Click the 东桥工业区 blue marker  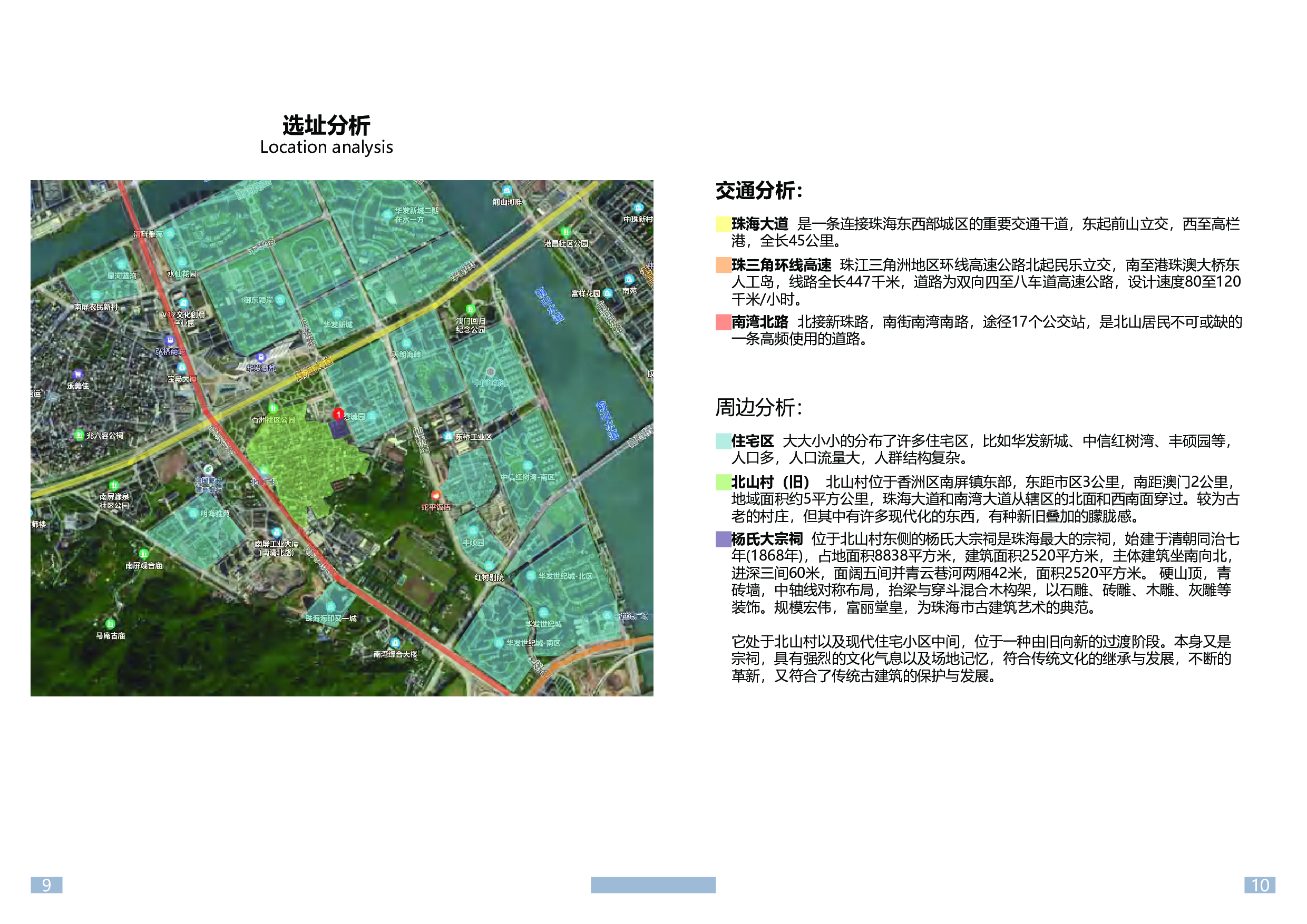448,436
